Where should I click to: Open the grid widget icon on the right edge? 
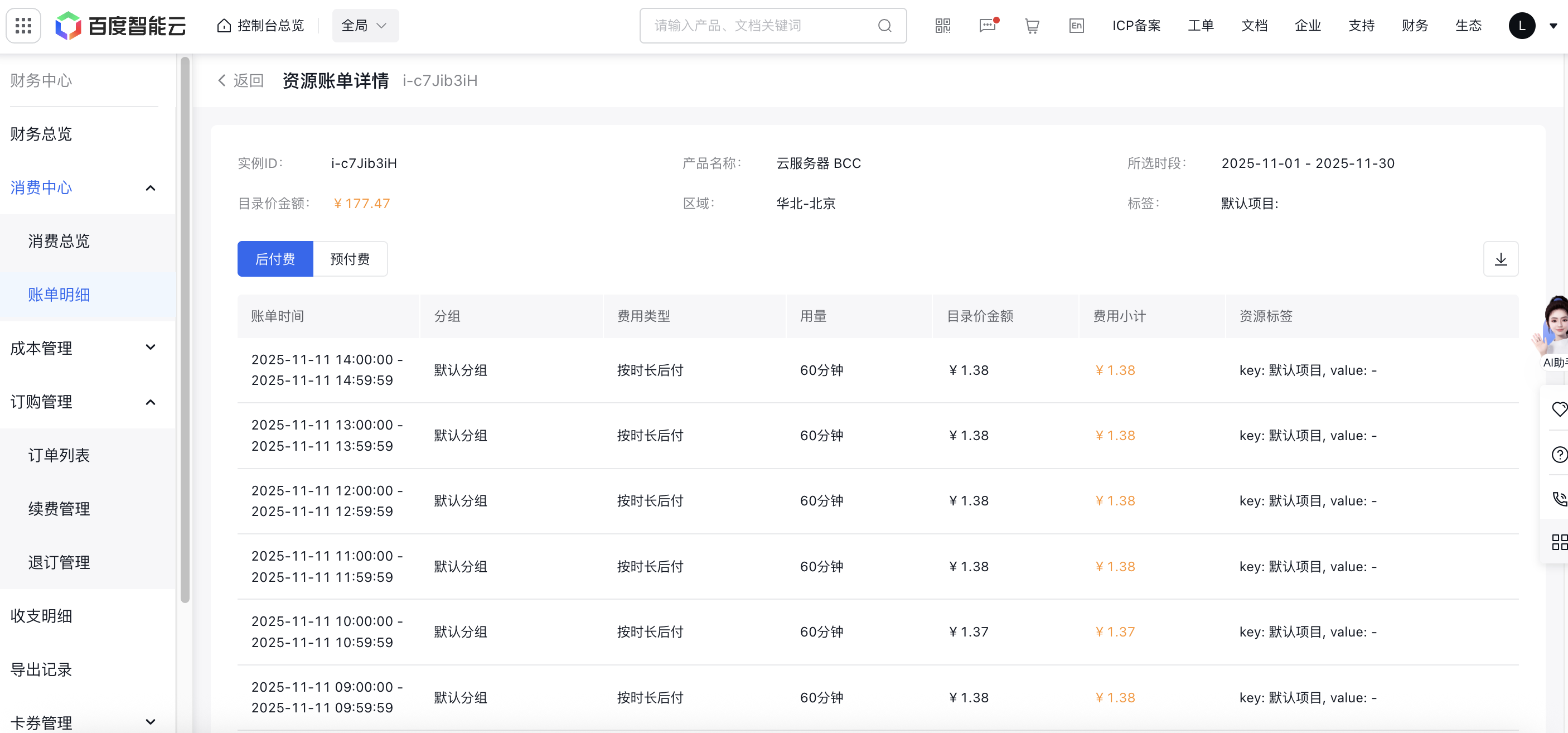[x=1559, y=542]
